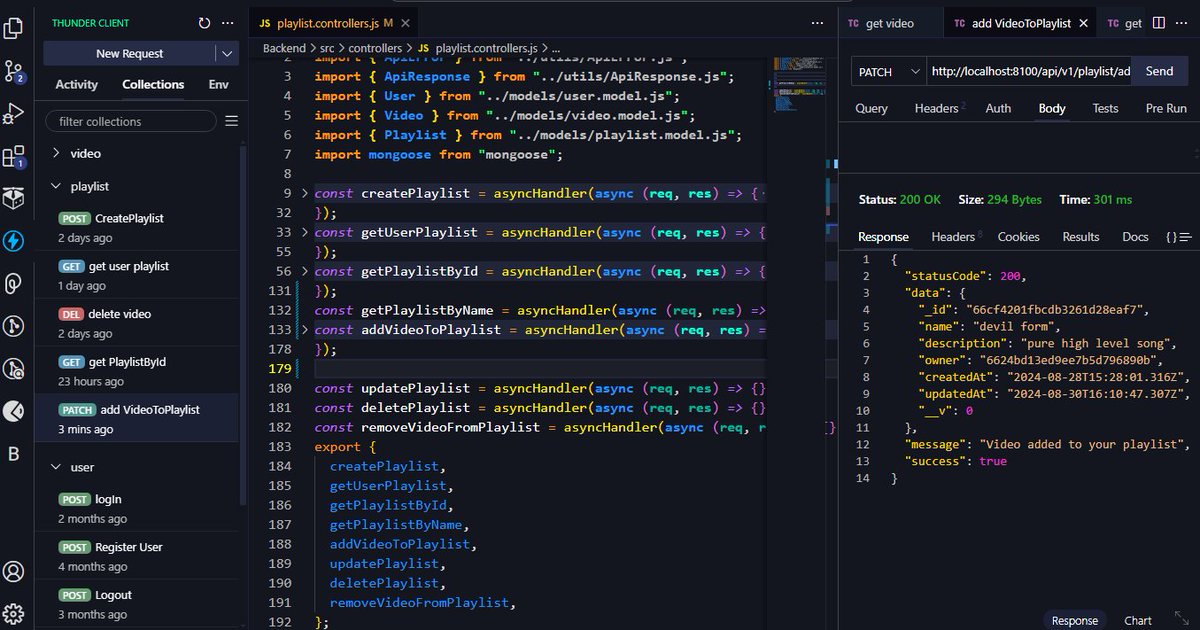Image resolution: width=1200 pixels, height=630 pixels.
Task: Open the paperclip-shaped icon in activity bar
Action: point(14,284)
